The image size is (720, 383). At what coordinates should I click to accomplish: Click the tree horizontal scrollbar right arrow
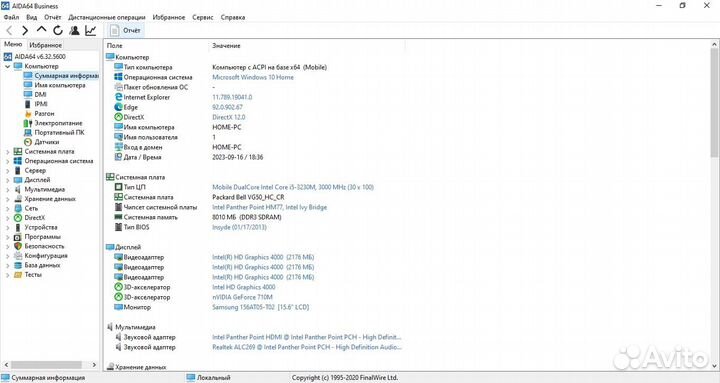coord(94,365)
